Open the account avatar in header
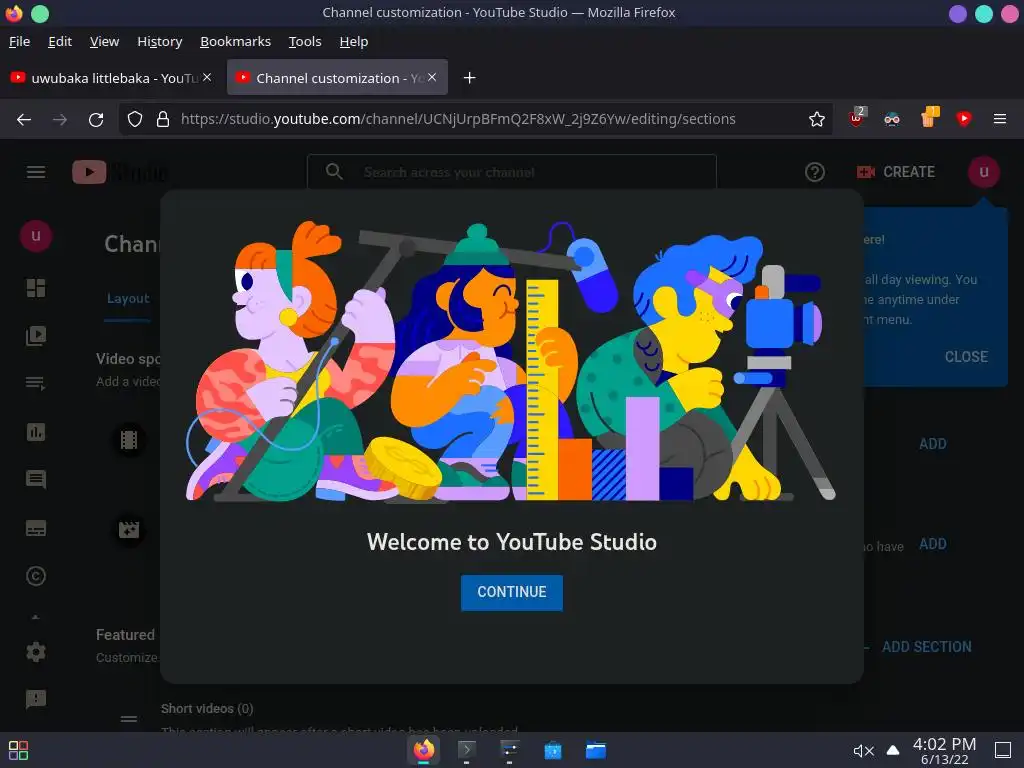1024x768 pixels. click(984, 172)
